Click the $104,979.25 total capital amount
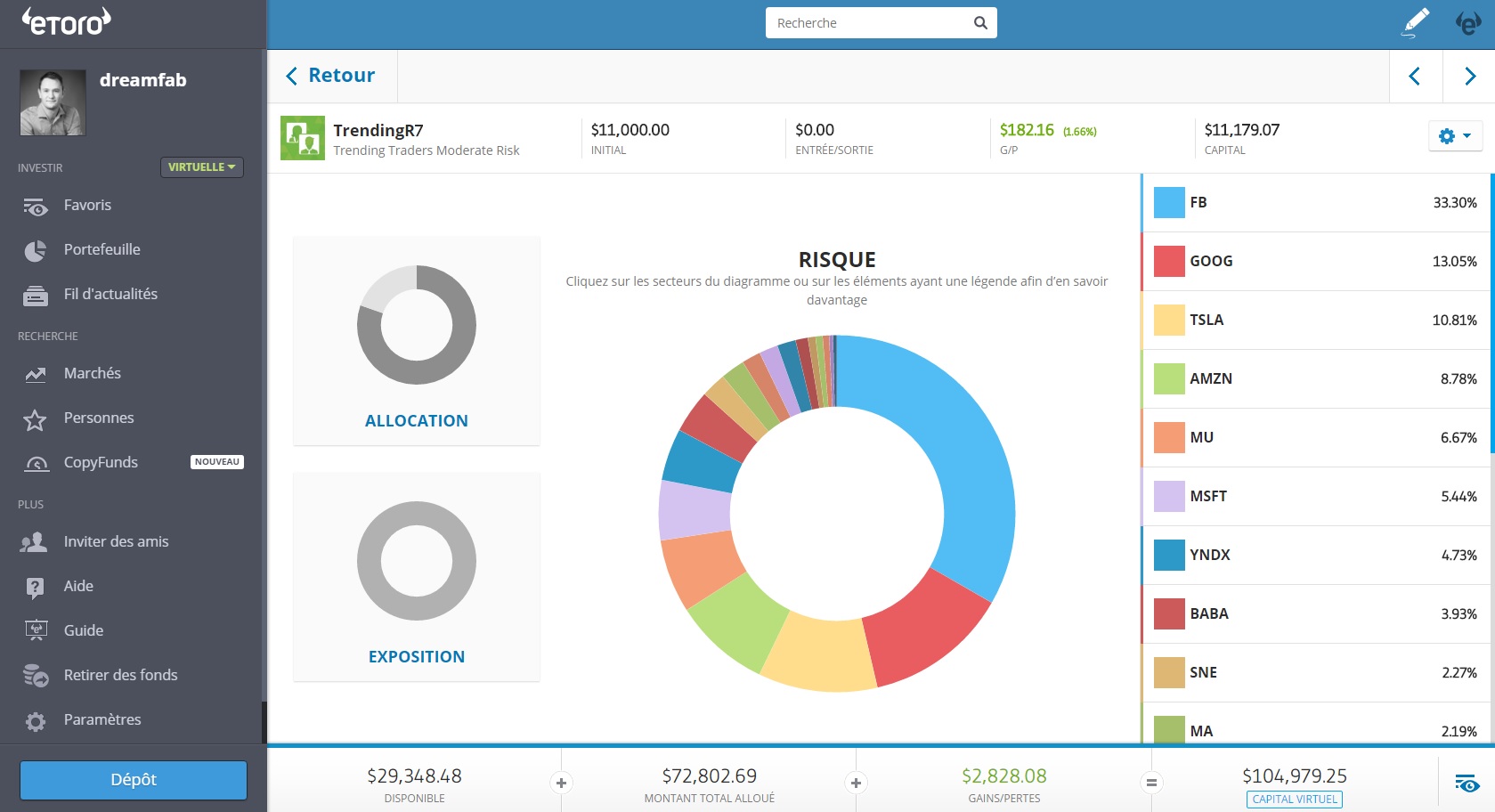The width and height of the screenshot is (1495, 812). [1295, 776]
